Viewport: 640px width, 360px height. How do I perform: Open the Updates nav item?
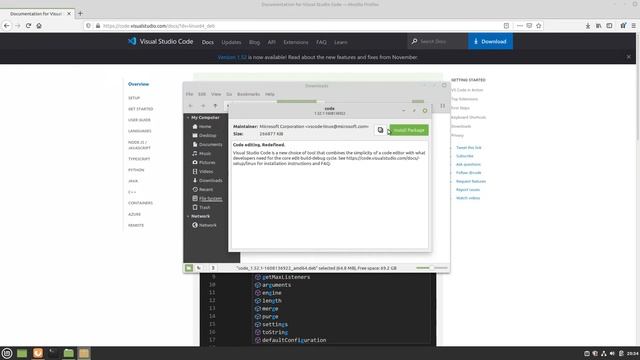coord(231,42)
